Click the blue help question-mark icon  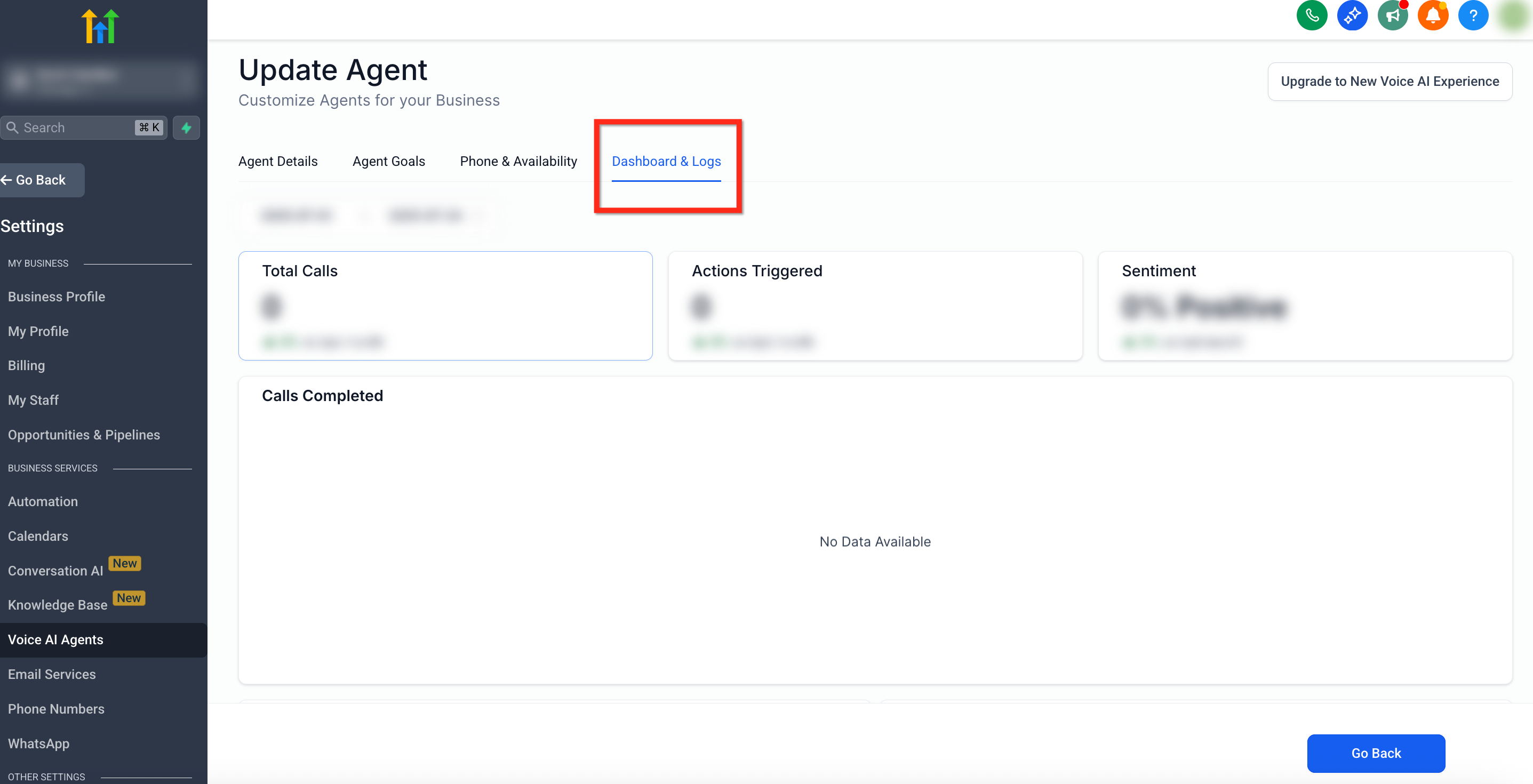[x=1473, y=15]
